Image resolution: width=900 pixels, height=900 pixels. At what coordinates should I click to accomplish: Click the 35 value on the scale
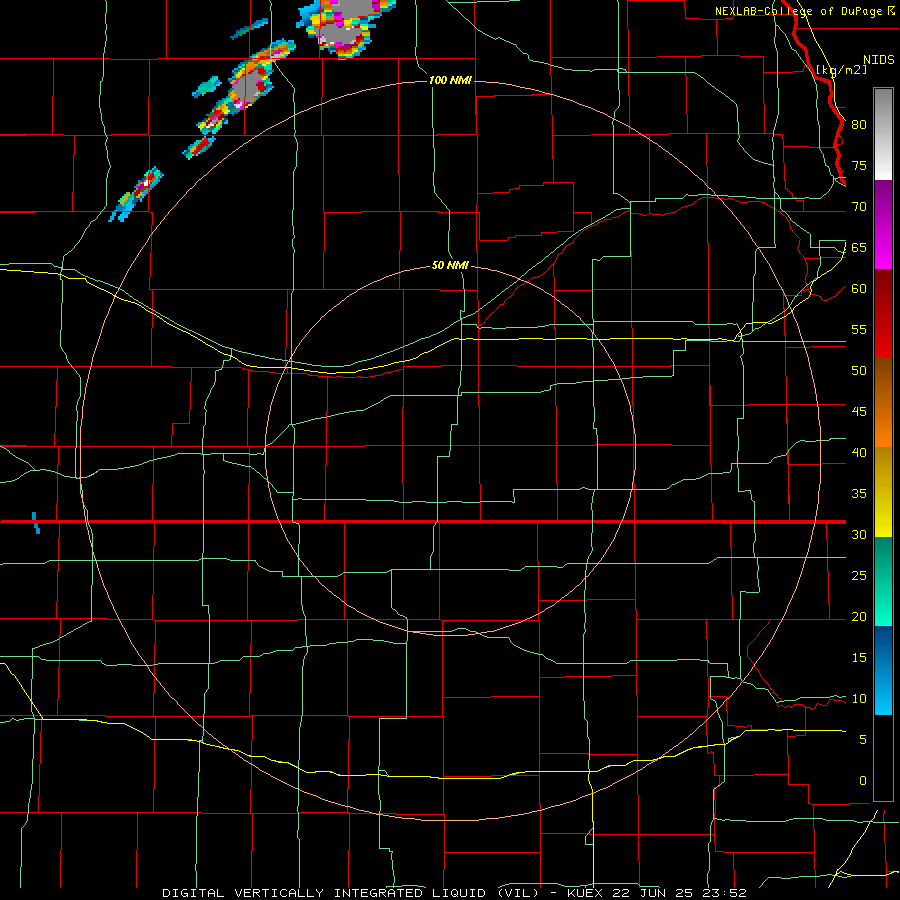[x=859, y=494]
